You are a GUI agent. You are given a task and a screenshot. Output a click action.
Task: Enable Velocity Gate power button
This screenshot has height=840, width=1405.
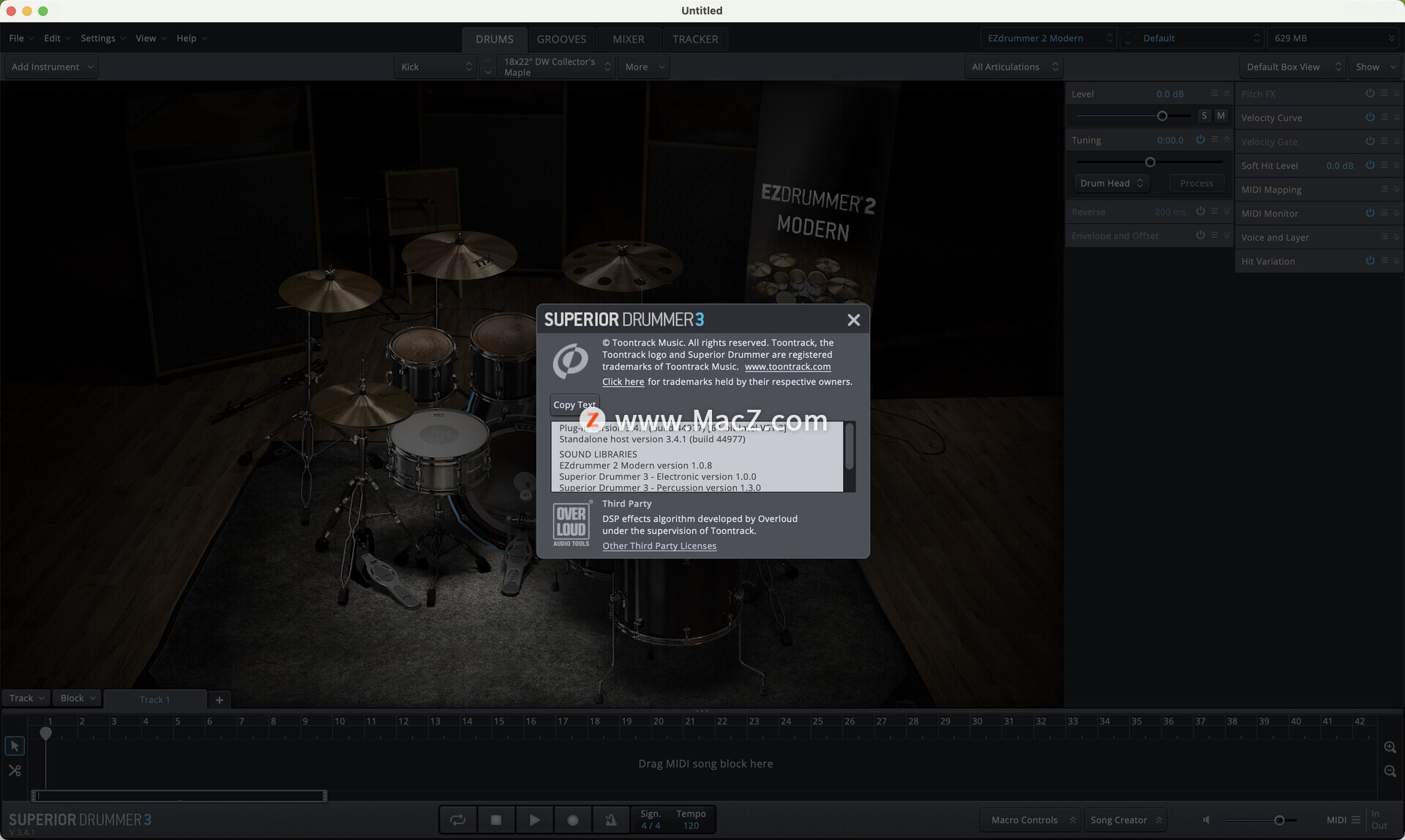click(x=1370, y=141)
